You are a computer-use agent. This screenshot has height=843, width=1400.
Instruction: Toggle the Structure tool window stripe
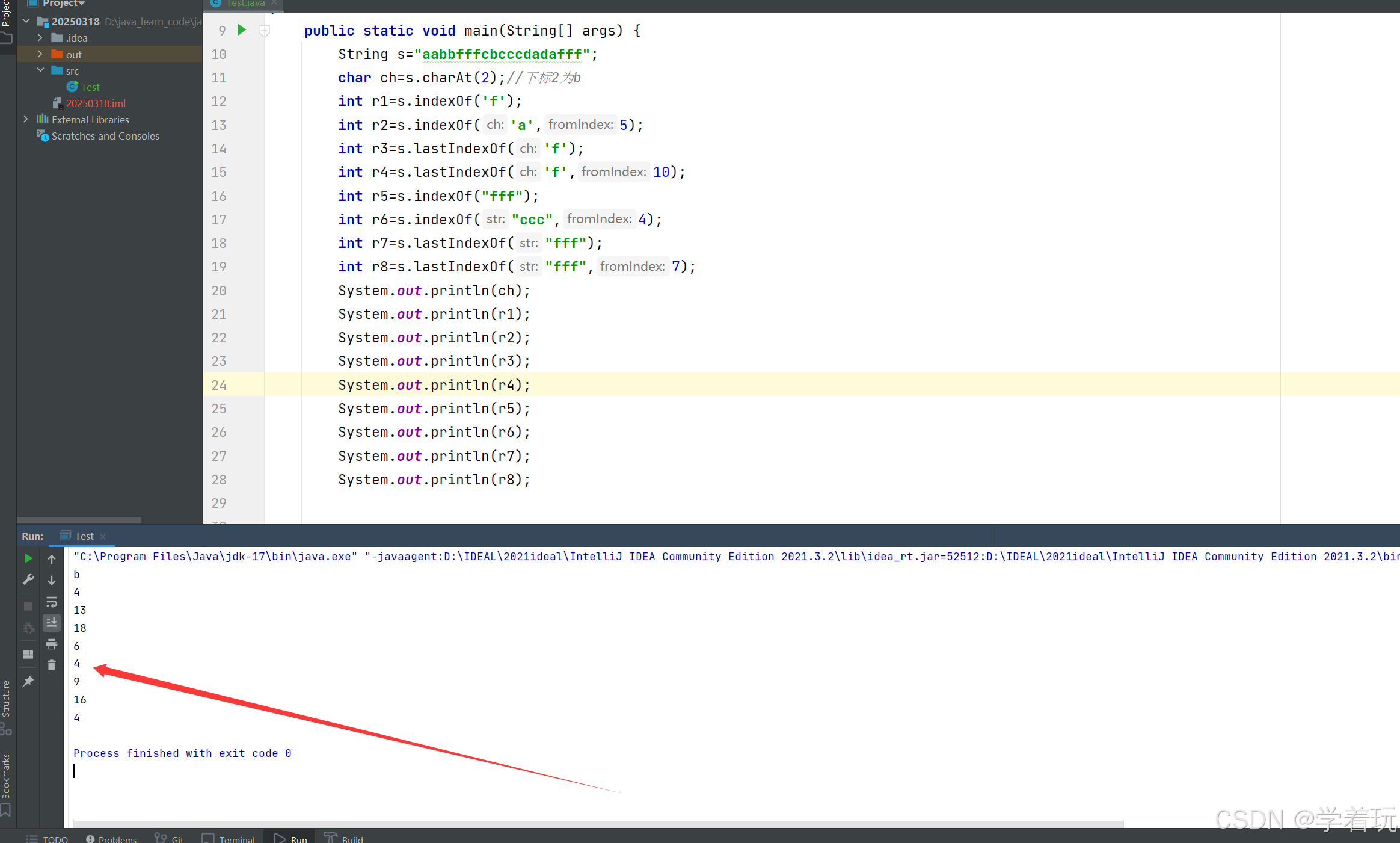click(6, 698)
